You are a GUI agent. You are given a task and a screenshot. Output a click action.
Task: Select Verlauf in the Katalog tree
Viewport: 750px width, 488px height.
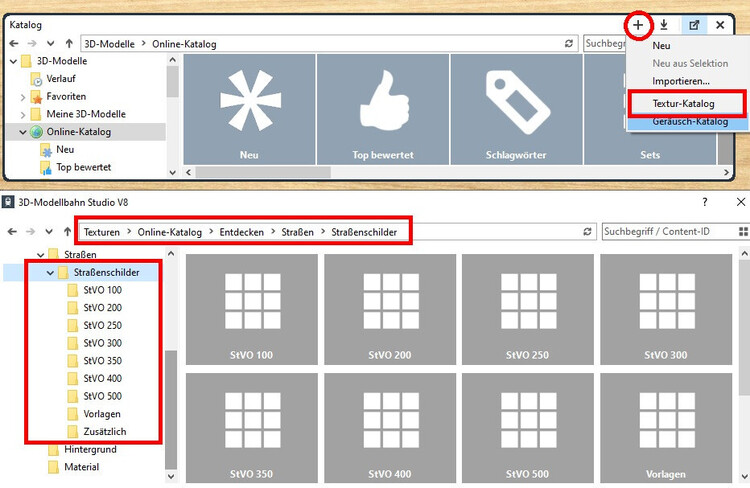[x=61, y=78]
